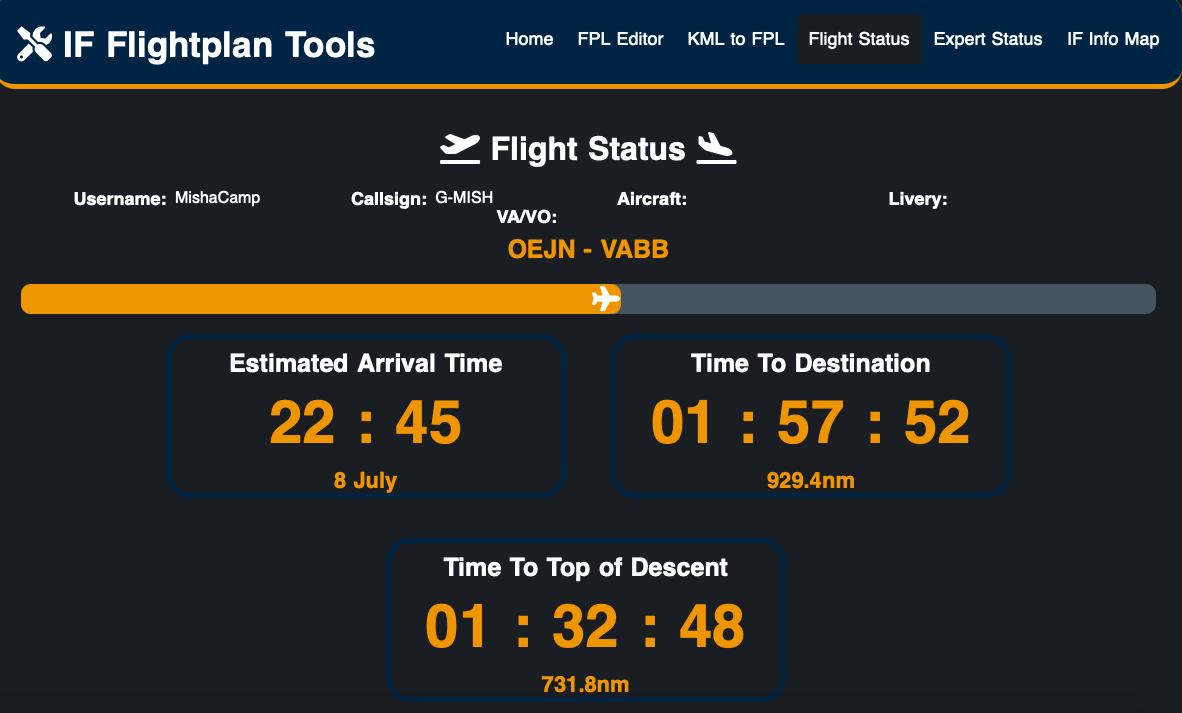Click the landing plane icon beside Flight Status

[716, 148]
